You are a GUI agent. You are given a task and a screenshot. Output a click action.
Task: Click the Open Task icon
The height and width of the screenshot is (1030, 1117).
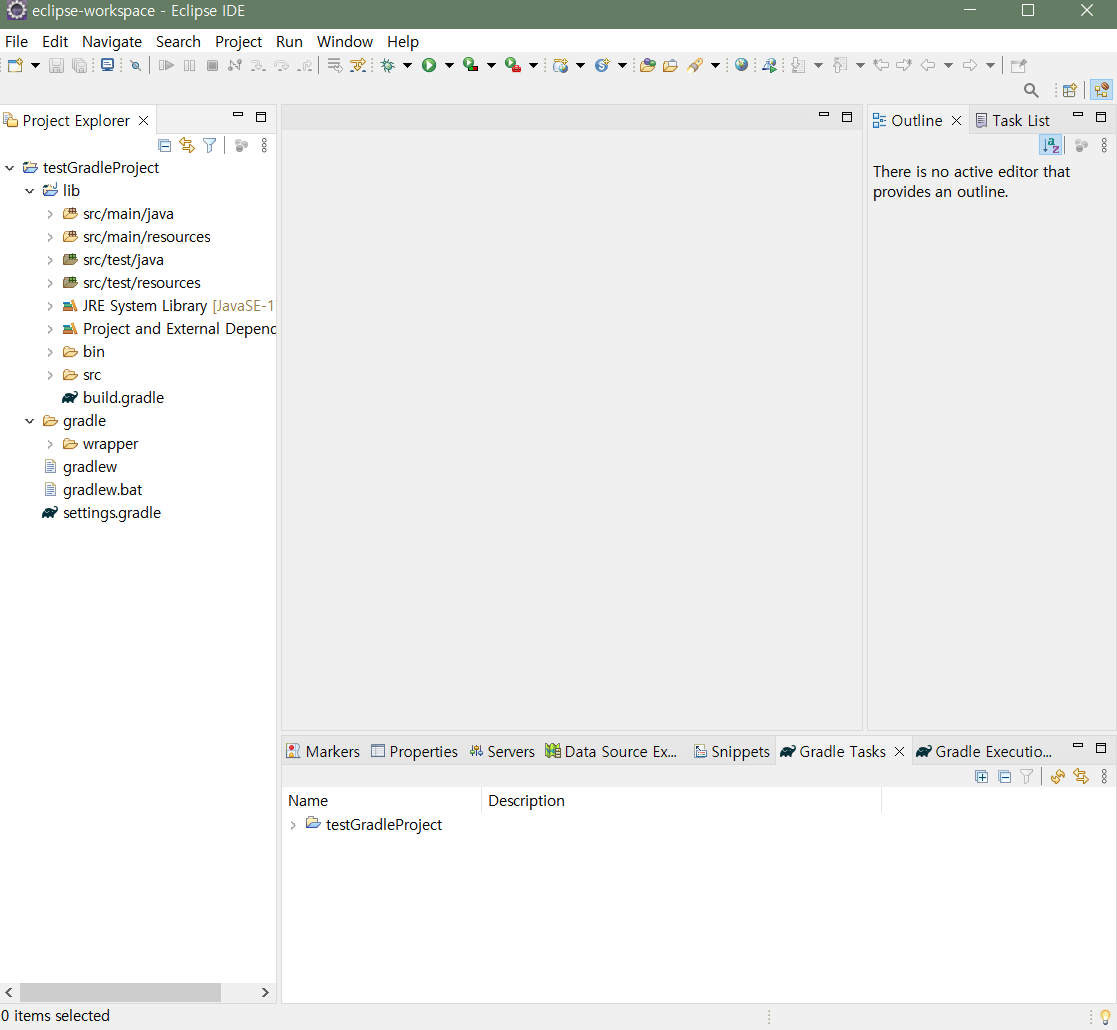tap(670, 66)
